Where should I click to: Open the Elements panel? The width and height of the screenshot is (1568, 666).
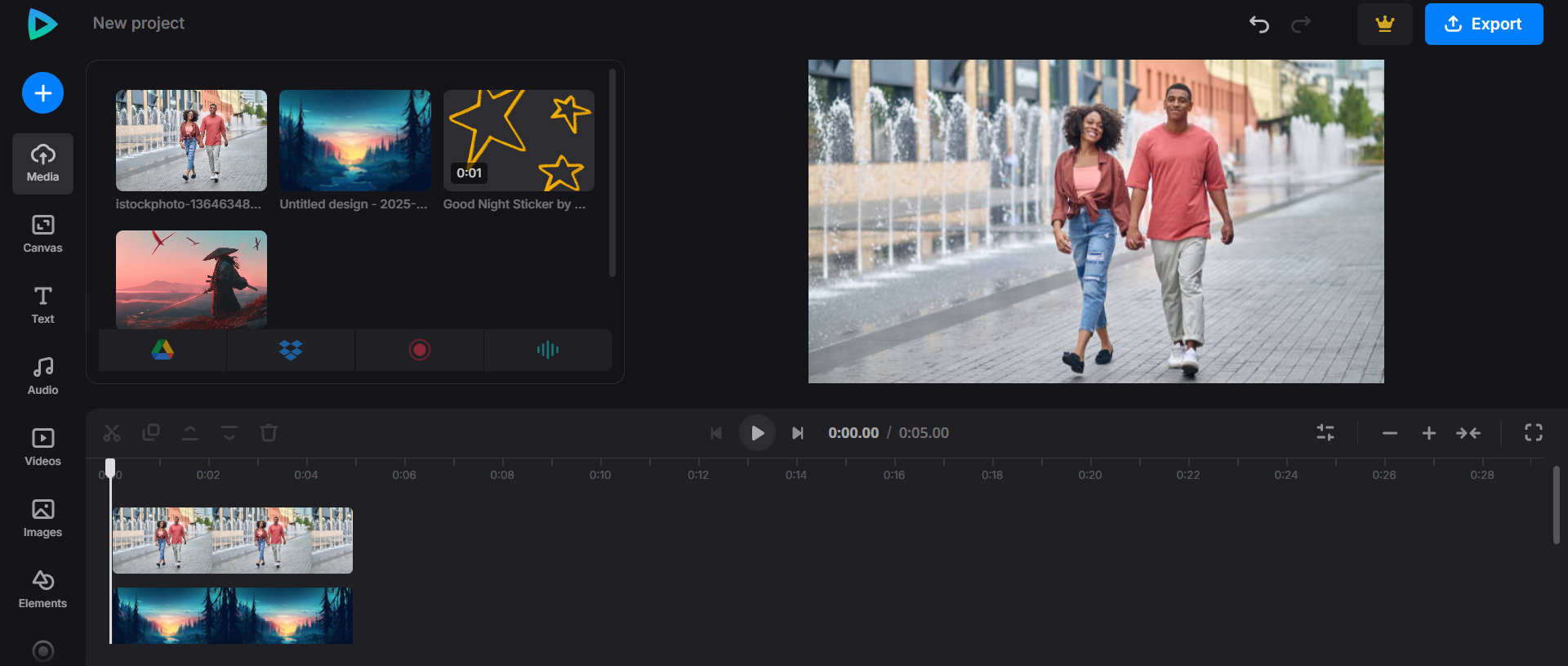[42, 589]
